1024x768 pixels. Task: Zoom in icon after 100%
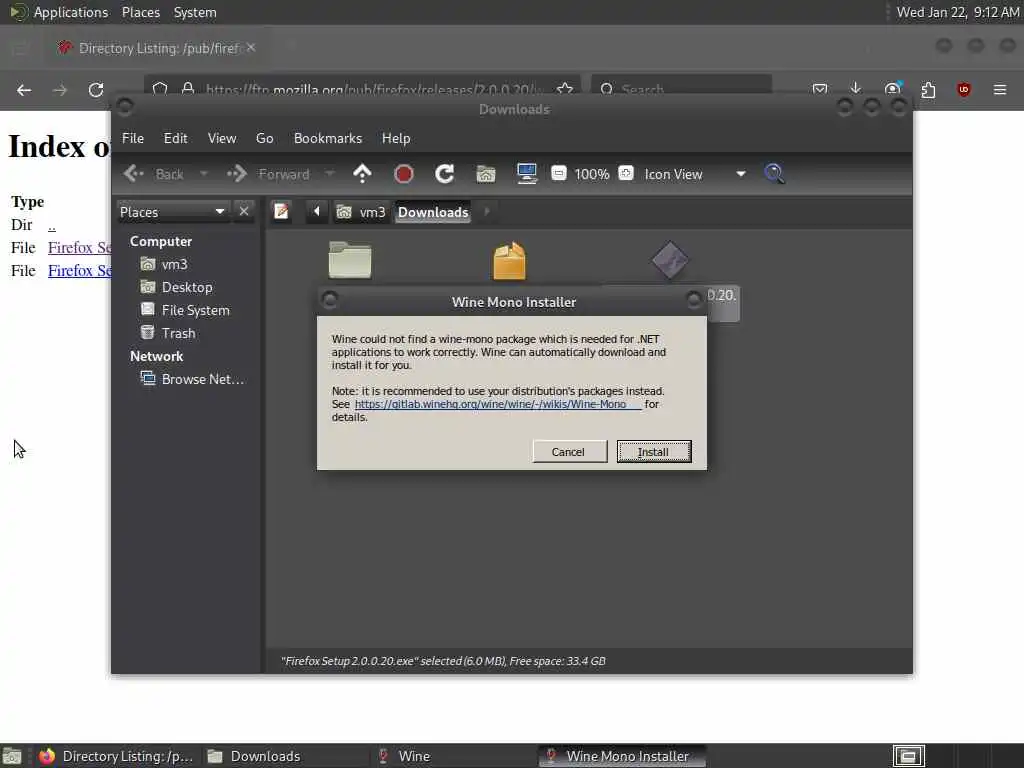click(626, 174)
